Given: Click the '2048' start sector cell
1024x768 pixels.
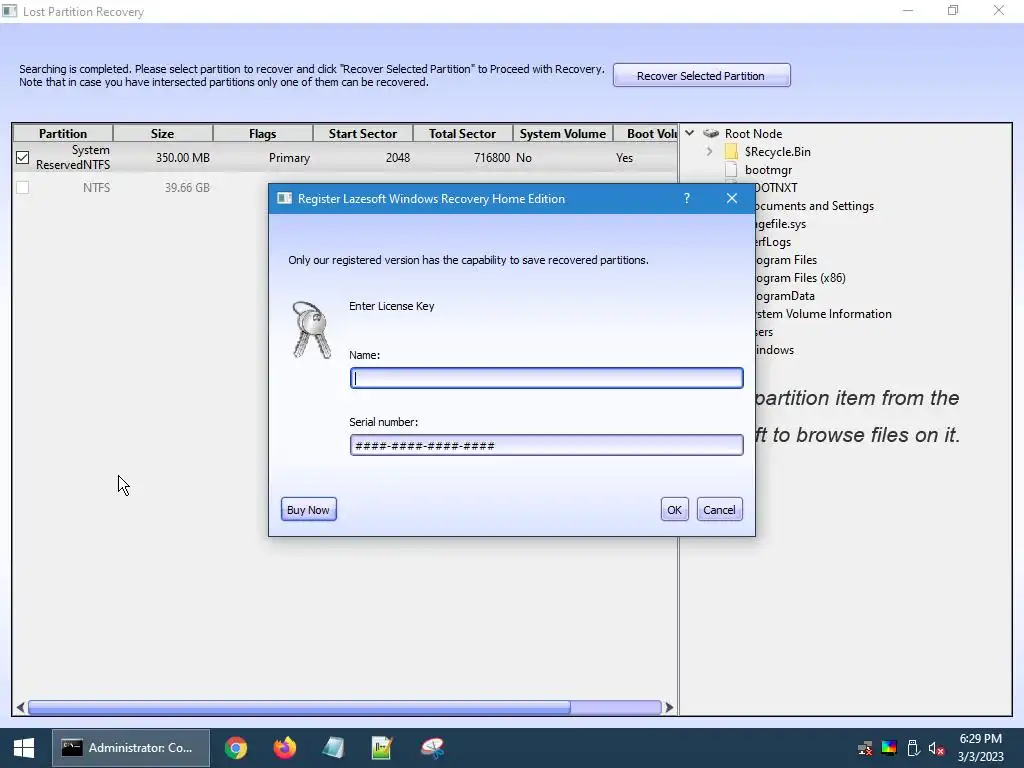Looking at the screenshot, I should (x=398, y=157).
